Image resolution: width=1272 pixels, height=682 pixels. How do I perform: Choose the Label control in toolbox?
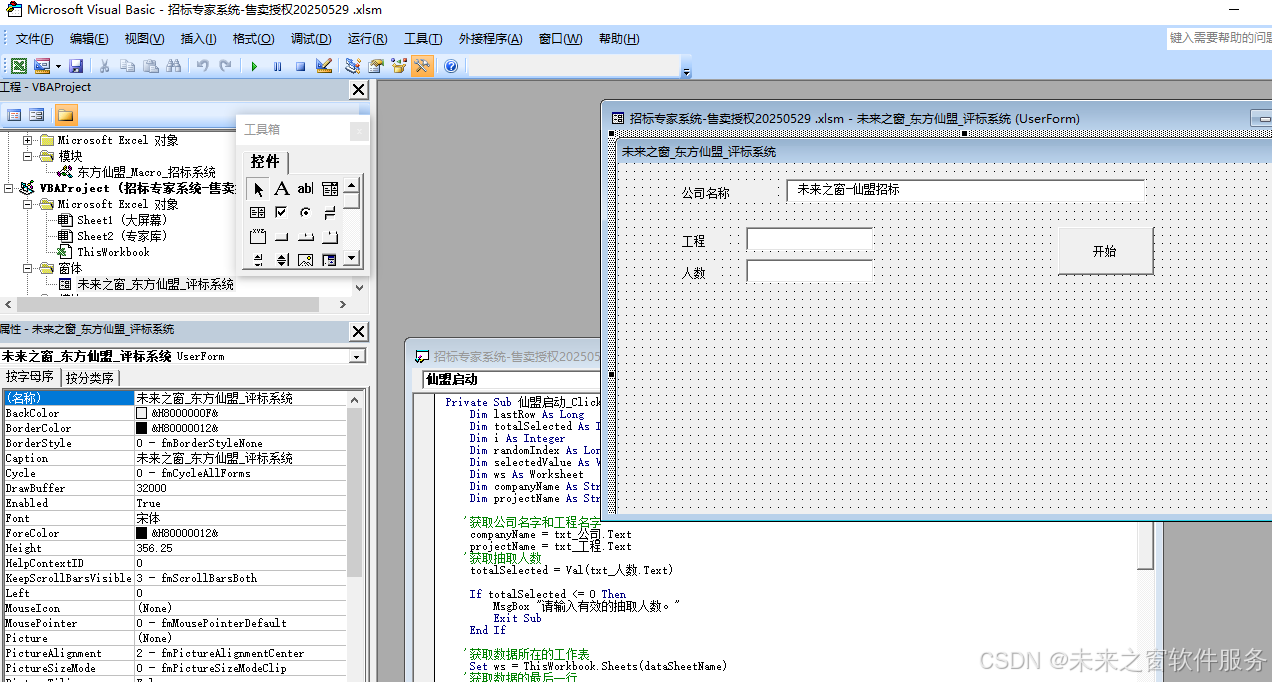point(282,188)
